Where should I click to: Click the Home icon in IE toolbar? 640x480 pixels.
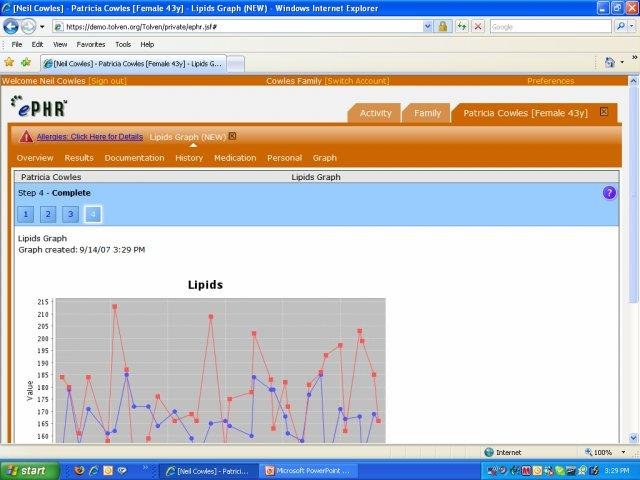(609, 62)
